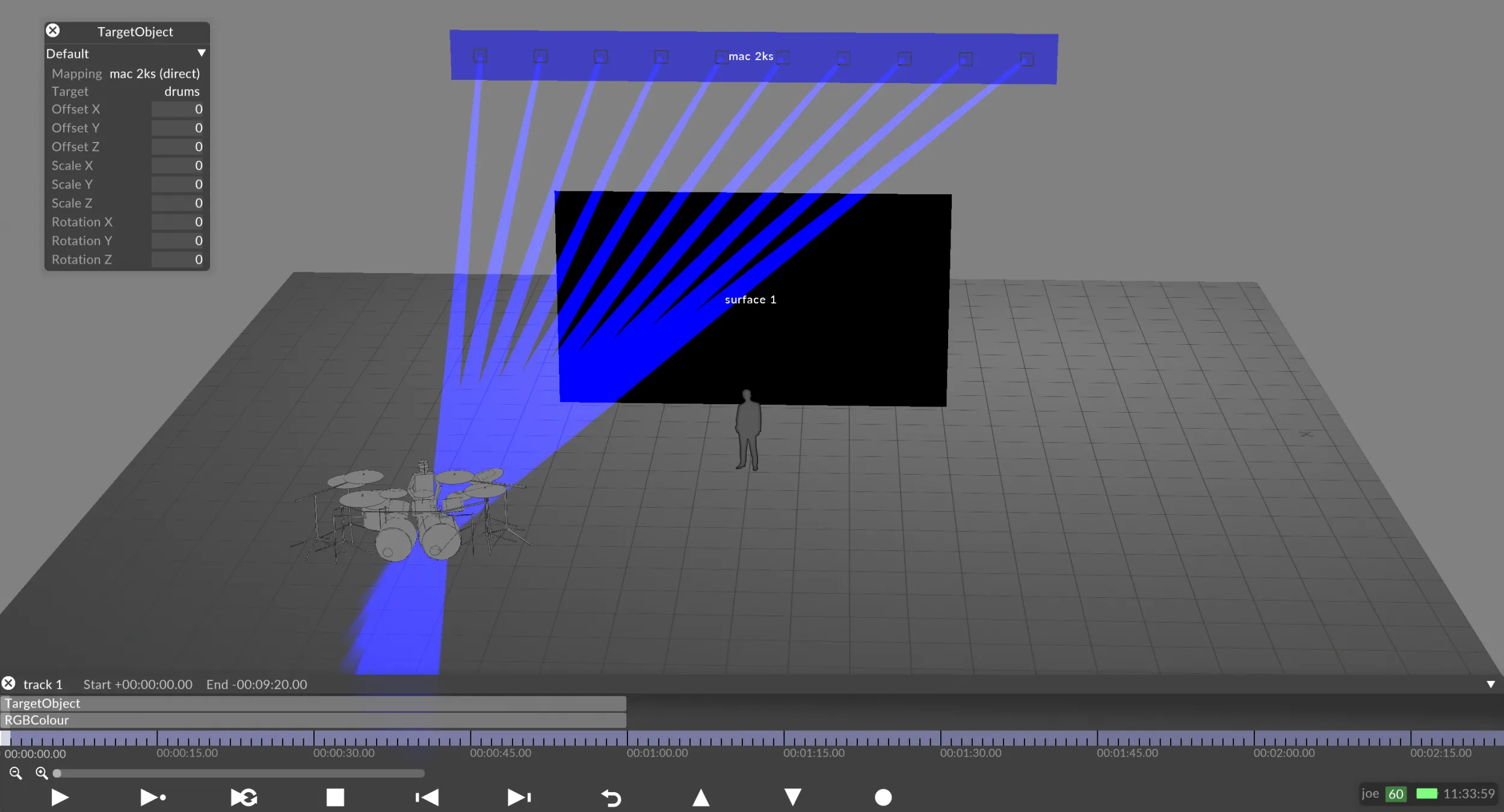Select the play-from-marker transport icon
Viewport: 1504px width, 812px height.
[152, 797]
